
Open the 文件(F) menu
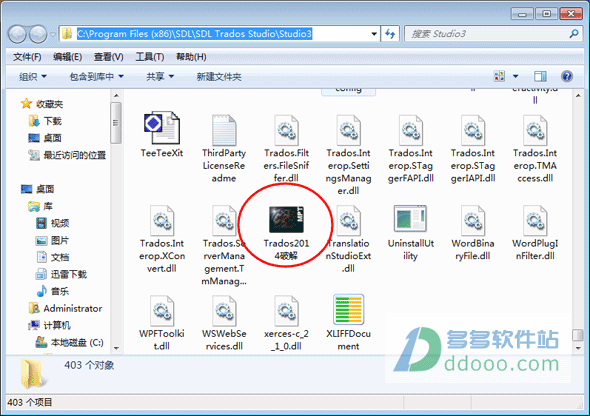tap(27, 57)
